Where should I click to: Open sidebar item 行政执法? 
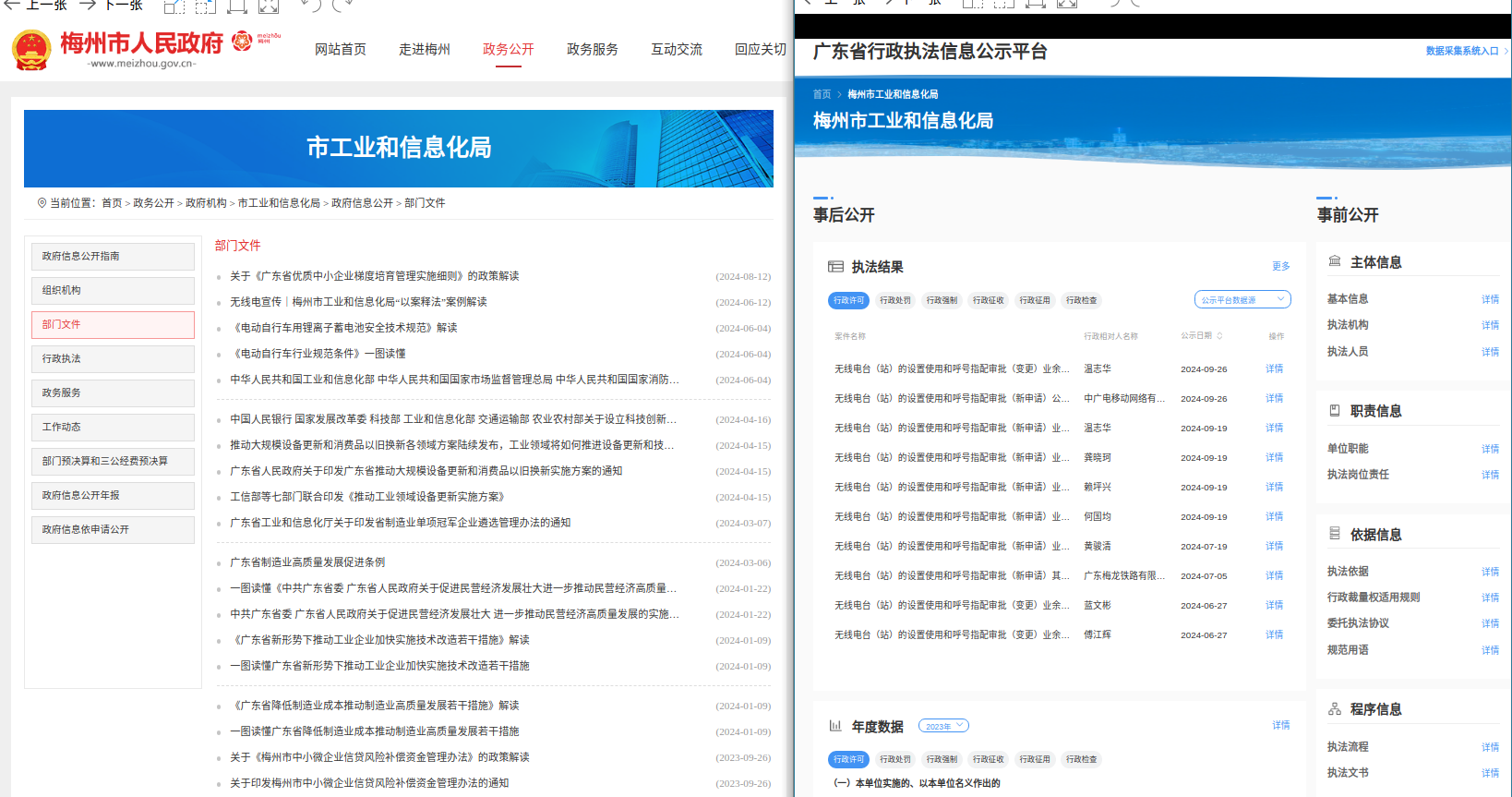[x=113, y=359]
